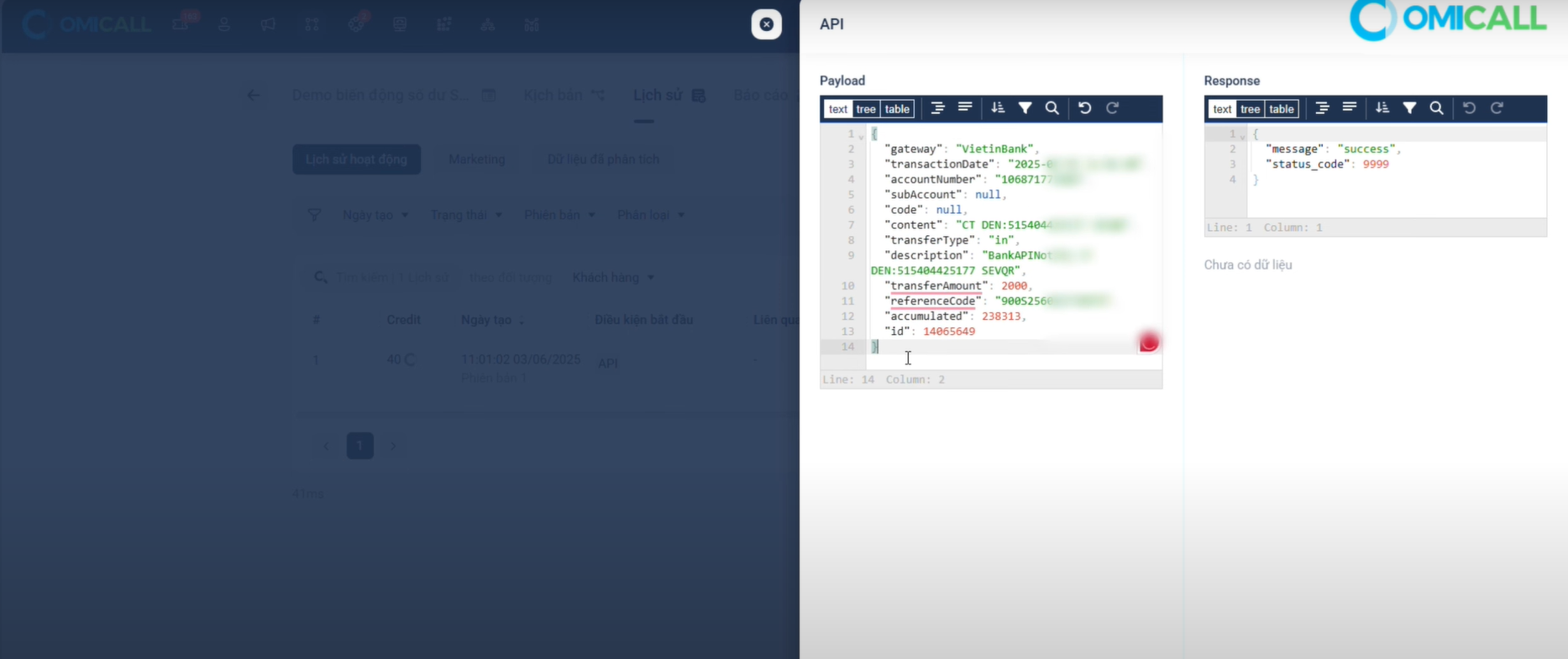This screenshot has width=1568, height=659.
Task: Sort the Response JSON contents
Action: pos(1382,108)
